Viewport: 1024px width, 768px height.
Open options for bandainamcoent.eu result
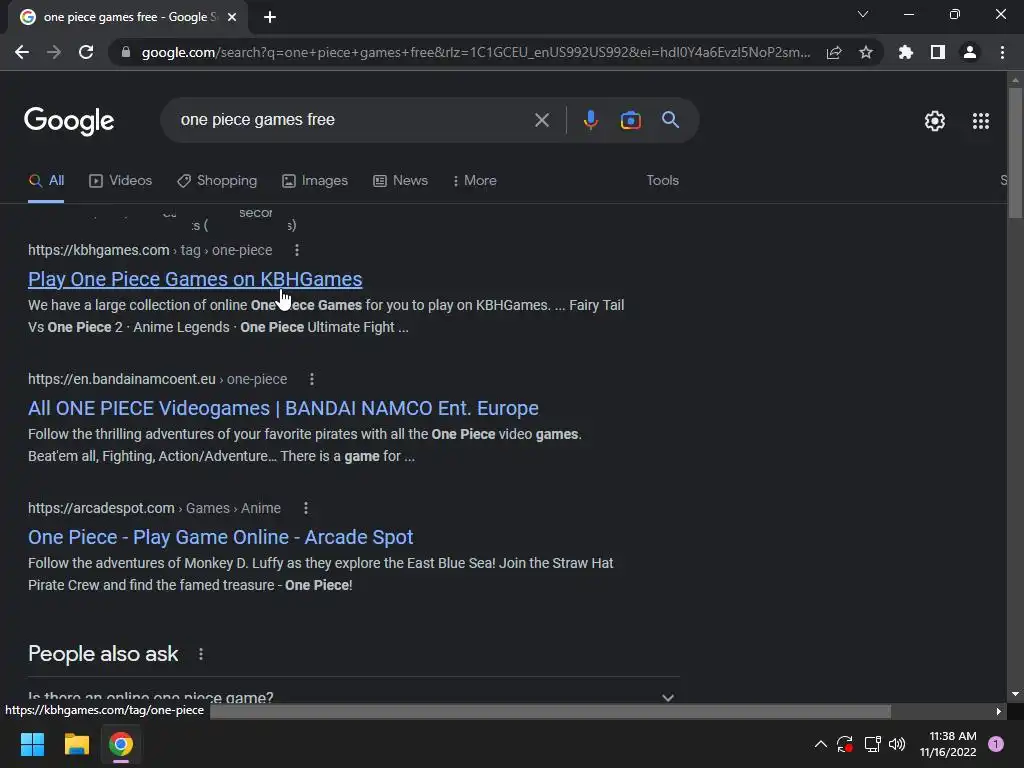click(312, 379)
